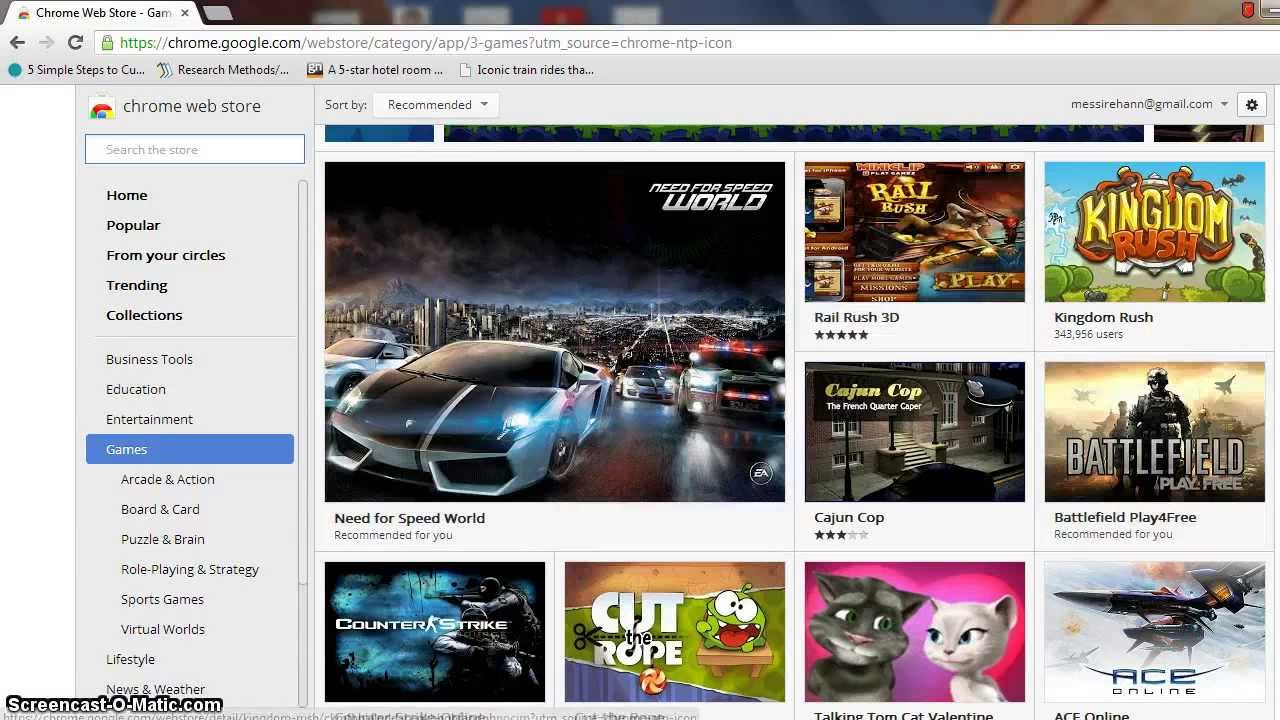Click 'Sort by:' label
Screen dimensions: 1280x720
[x=346, y=104]
